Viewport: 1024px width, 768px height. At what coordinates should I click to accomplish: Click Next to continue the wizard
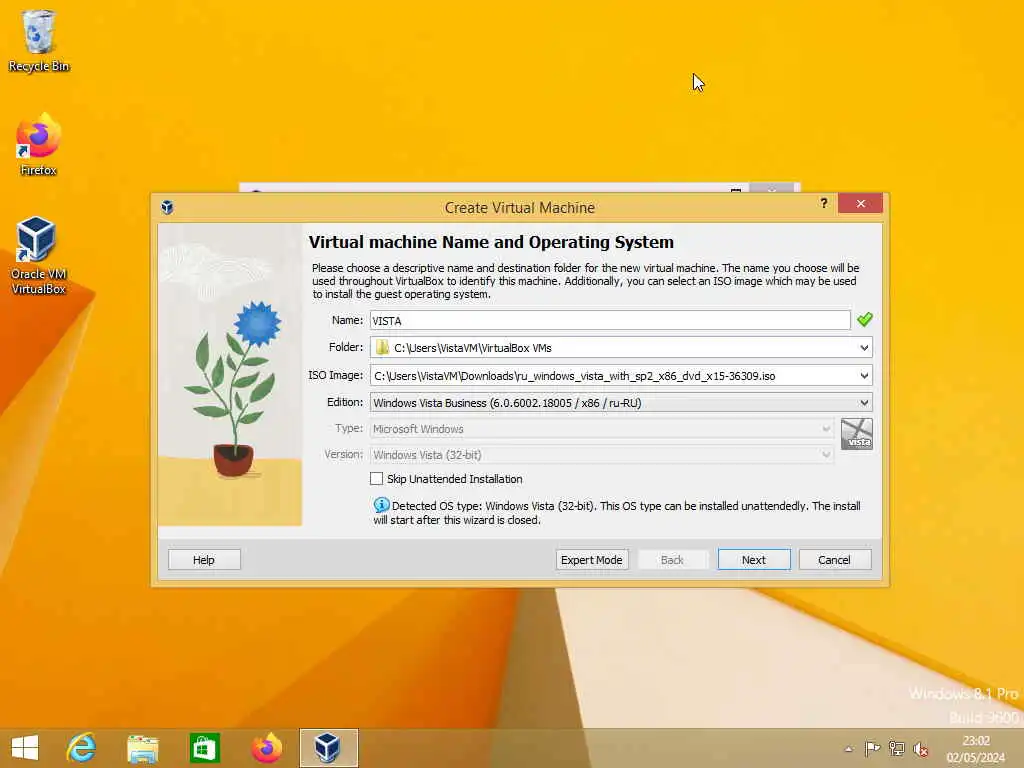coord(754,560)
